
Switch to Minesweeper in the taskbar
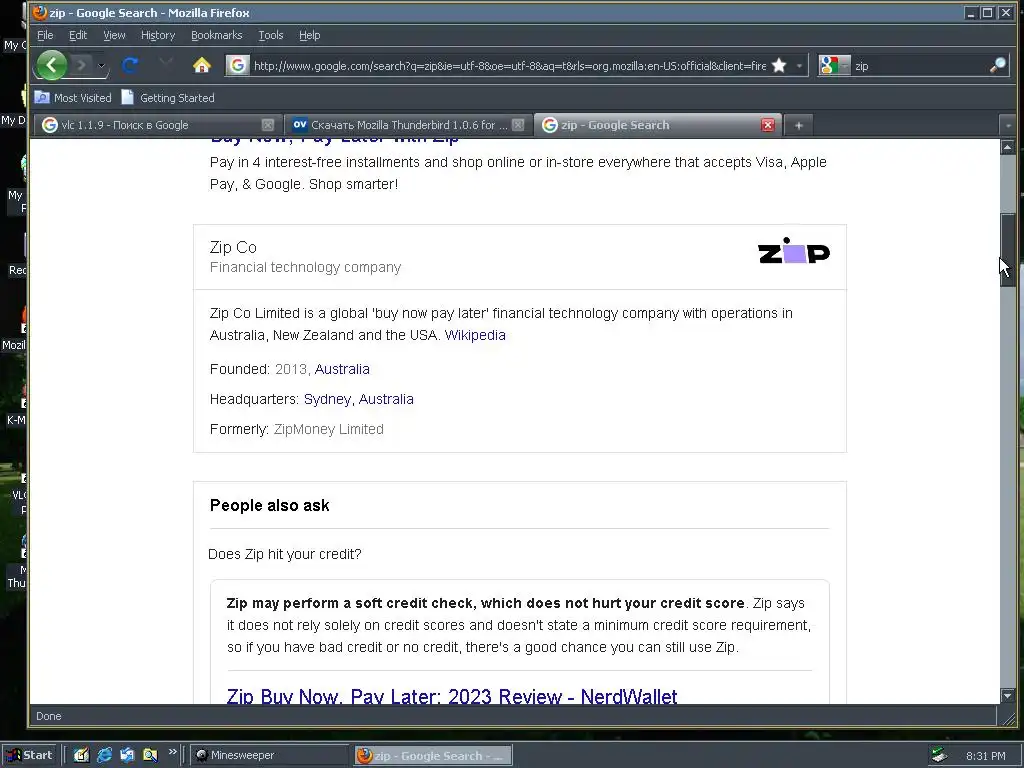click(270, 755)
